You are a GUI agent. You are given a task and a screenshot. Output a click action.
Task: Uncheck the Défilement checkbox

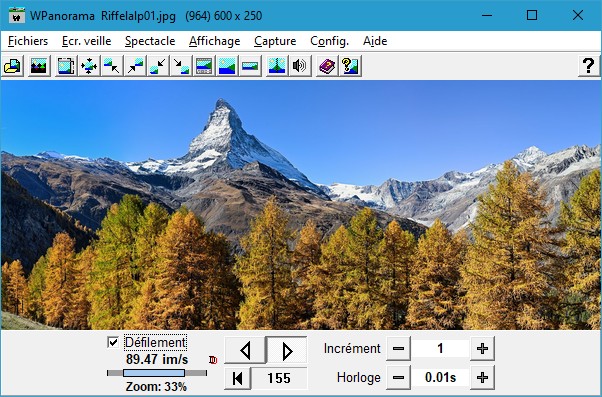point(113,342)
